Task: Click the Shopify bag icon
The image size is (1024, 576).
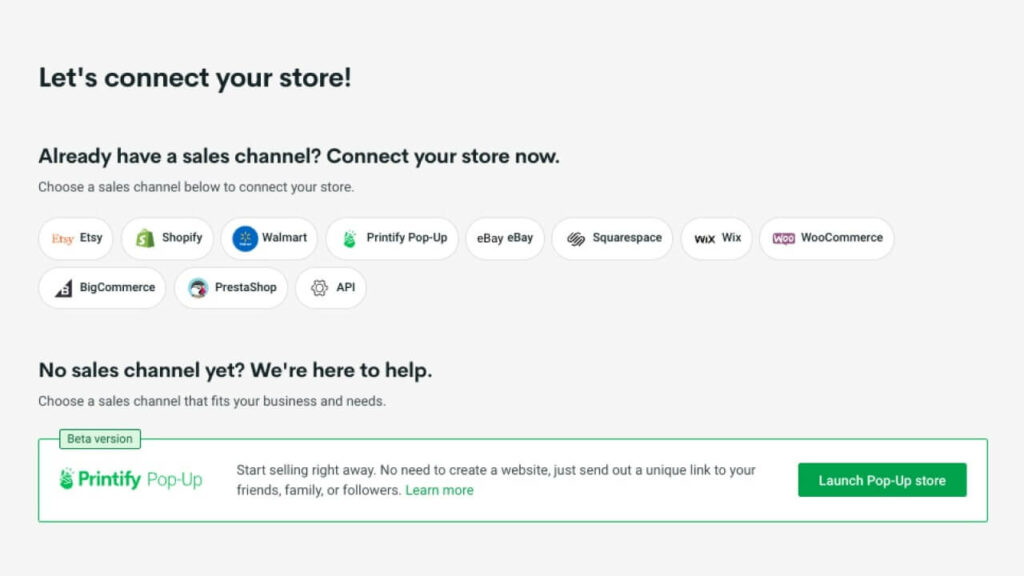Action: [146, 239]
